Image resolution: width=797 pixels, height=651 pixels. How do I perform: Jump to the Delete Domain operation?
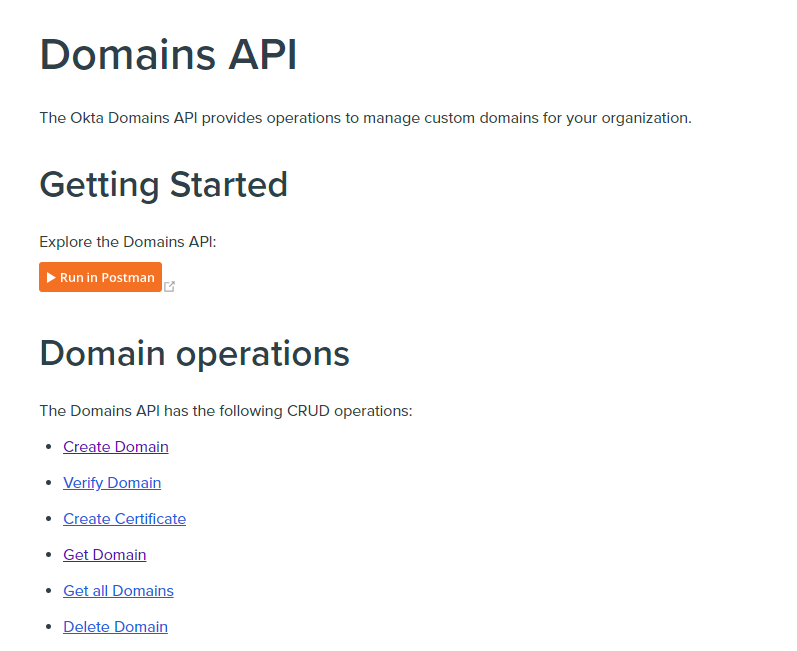115,627
